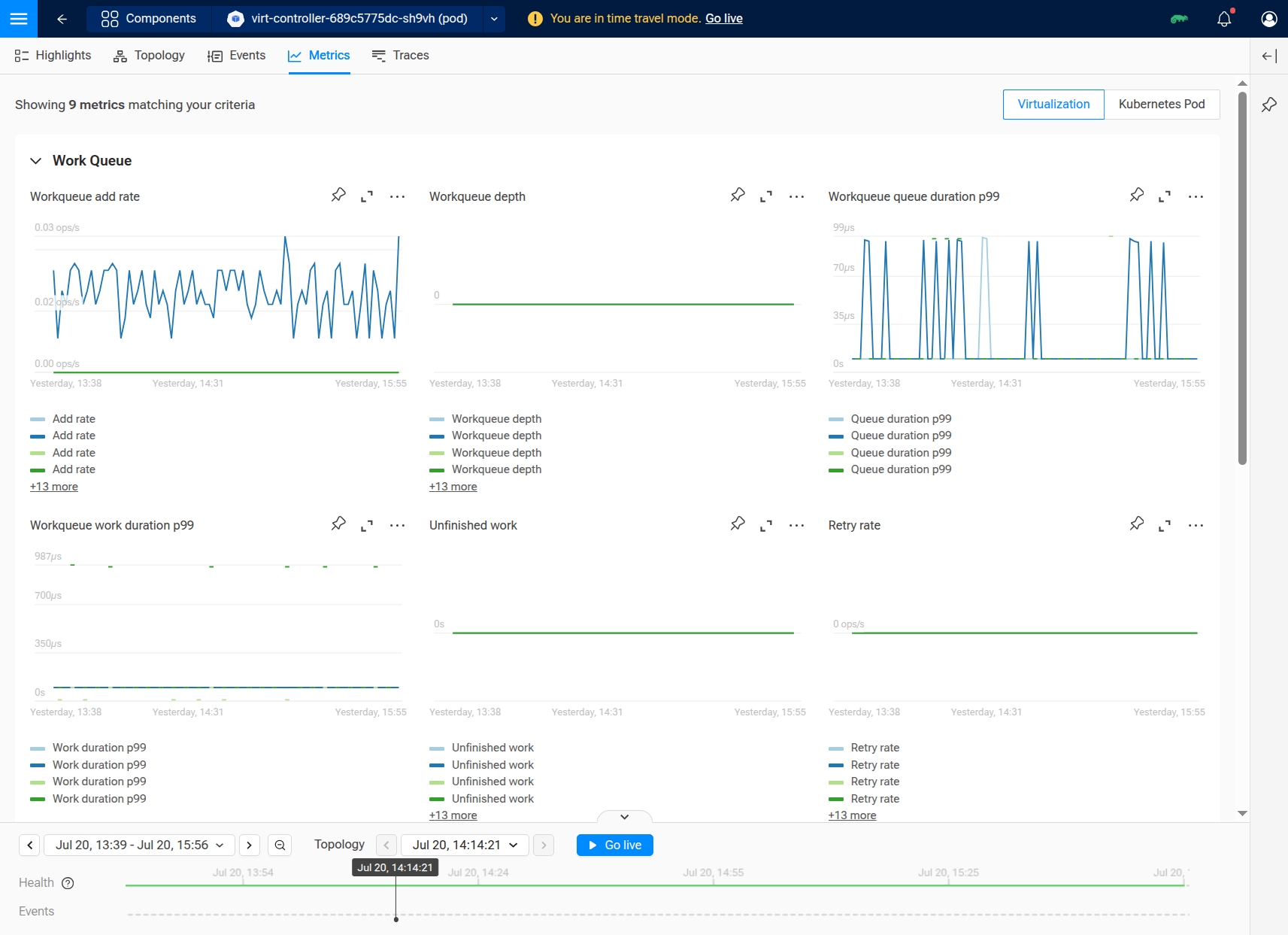Click the green Health timeline bar
The width and height of the screenshot is (1288, 935).
pos(654,885)
